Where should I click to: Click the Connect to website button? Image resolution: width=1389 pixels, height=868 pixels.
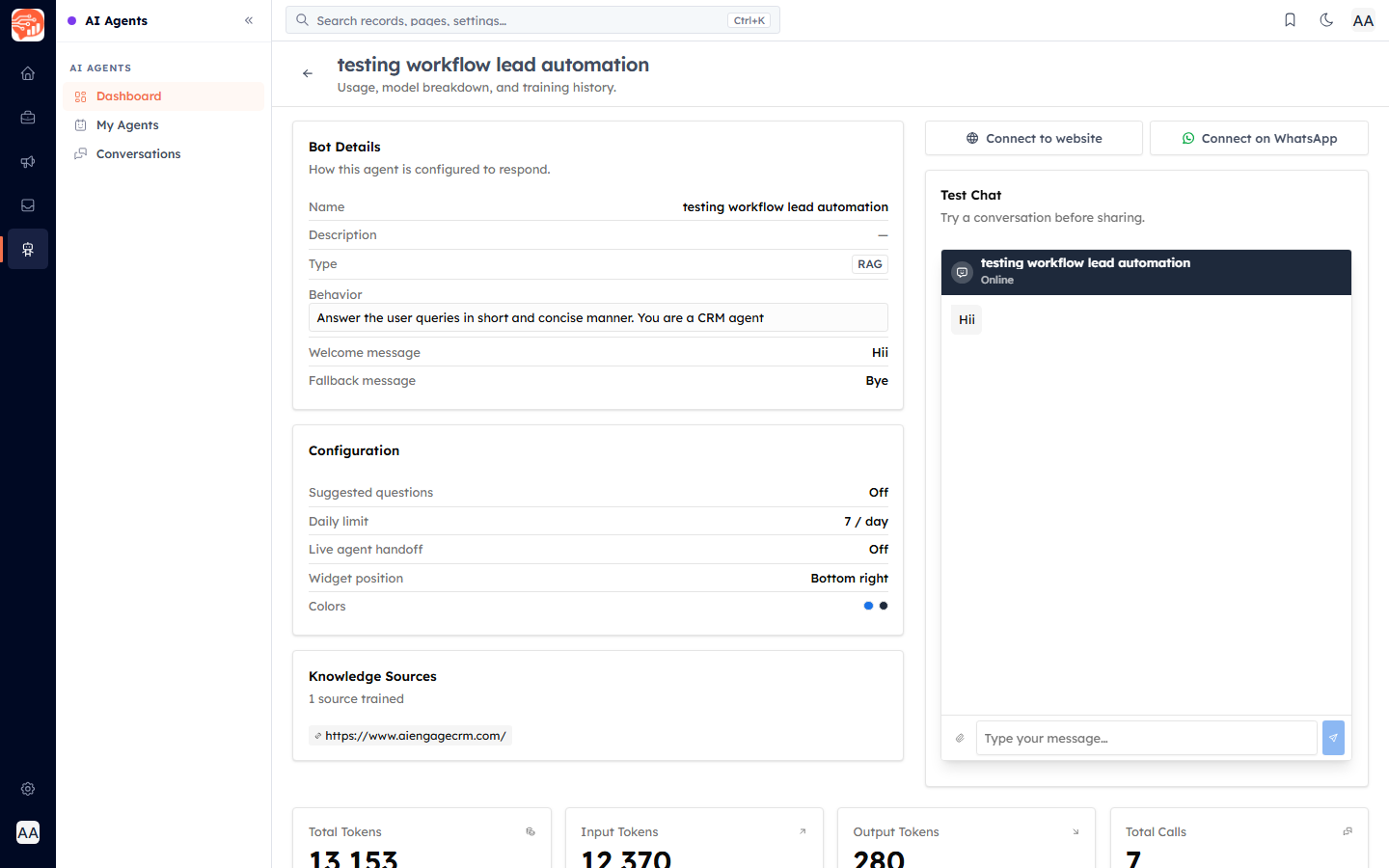(x=1034, y=138)
